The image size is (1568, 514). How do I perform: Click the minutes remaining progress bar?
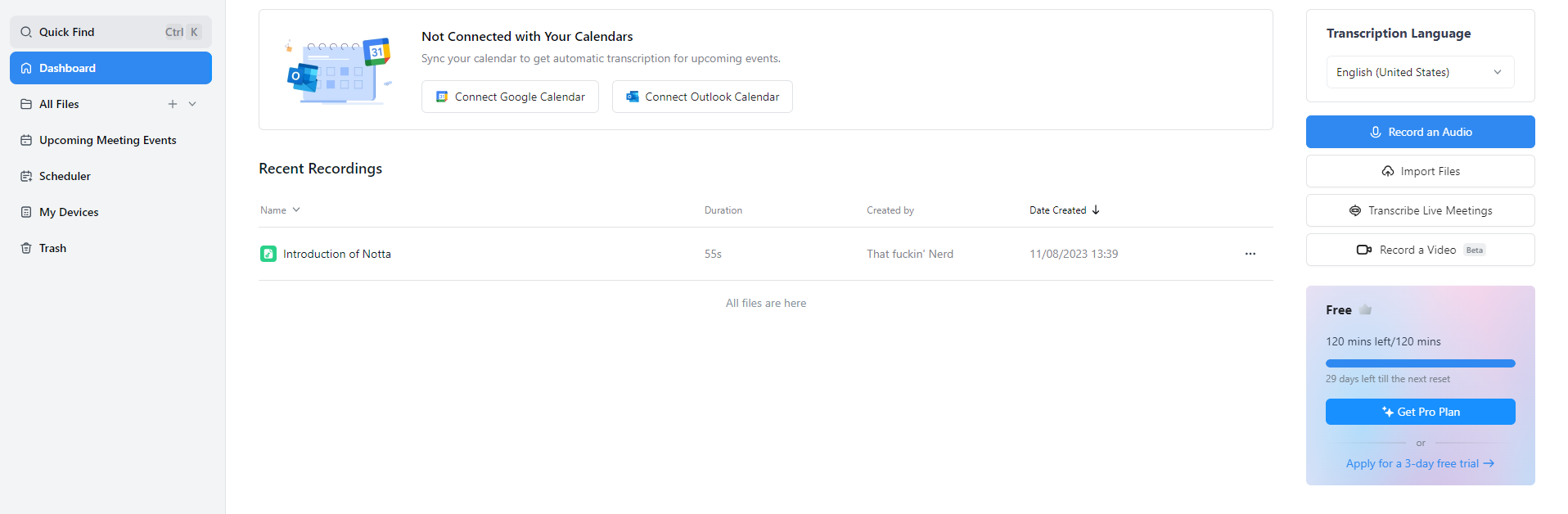[x=1420, y=363]
